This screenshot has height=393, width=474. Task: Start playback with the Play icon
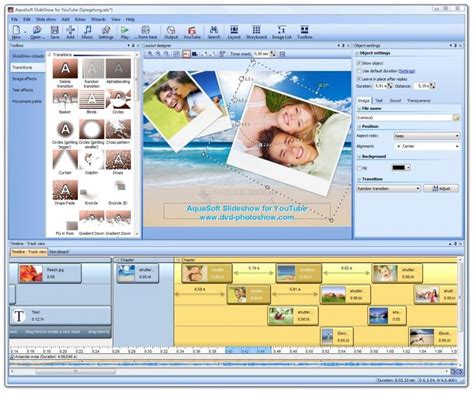(x=125, y=32)
